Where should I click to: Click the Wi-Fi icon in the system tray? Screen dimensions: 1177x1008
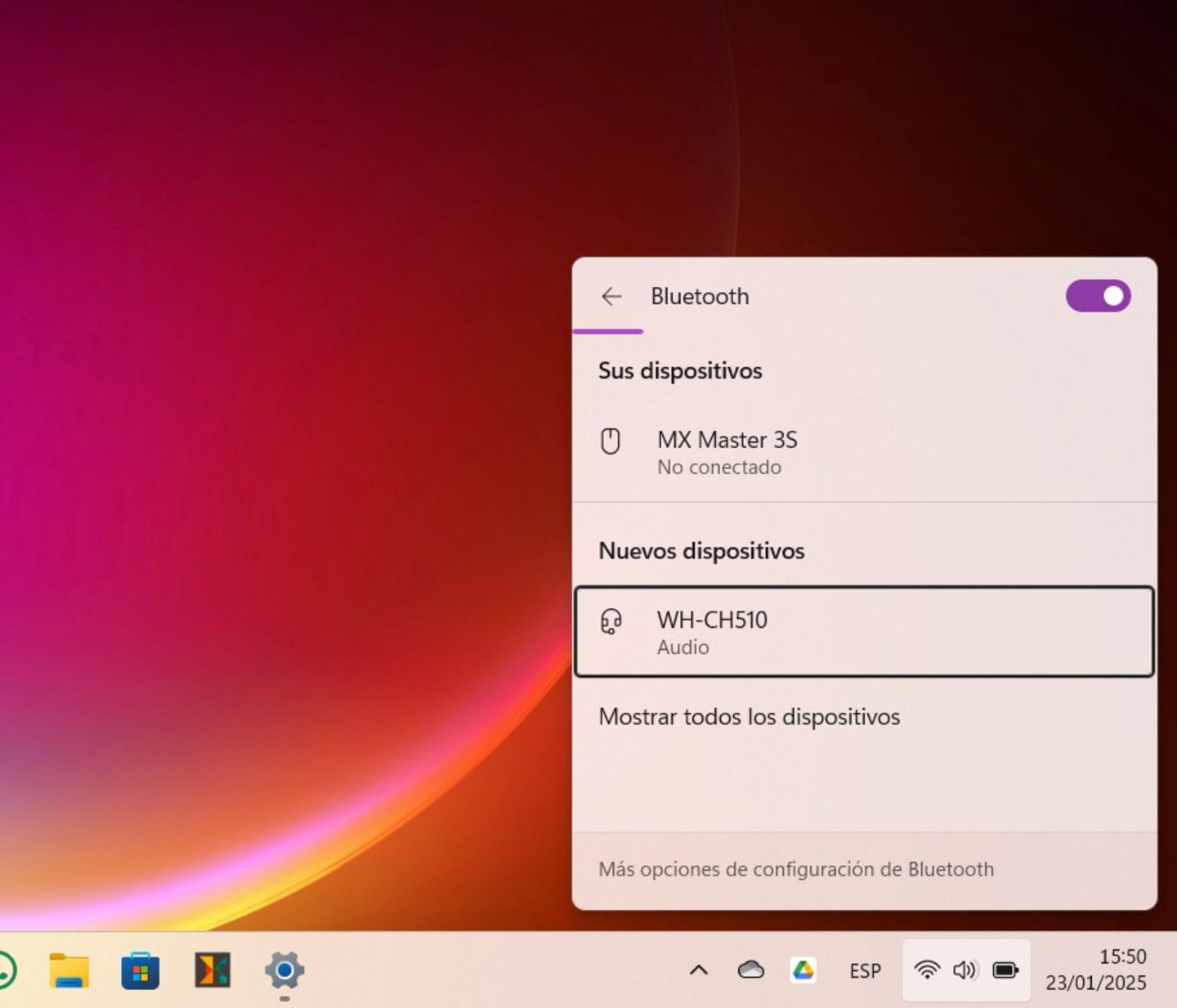(927, 970)
